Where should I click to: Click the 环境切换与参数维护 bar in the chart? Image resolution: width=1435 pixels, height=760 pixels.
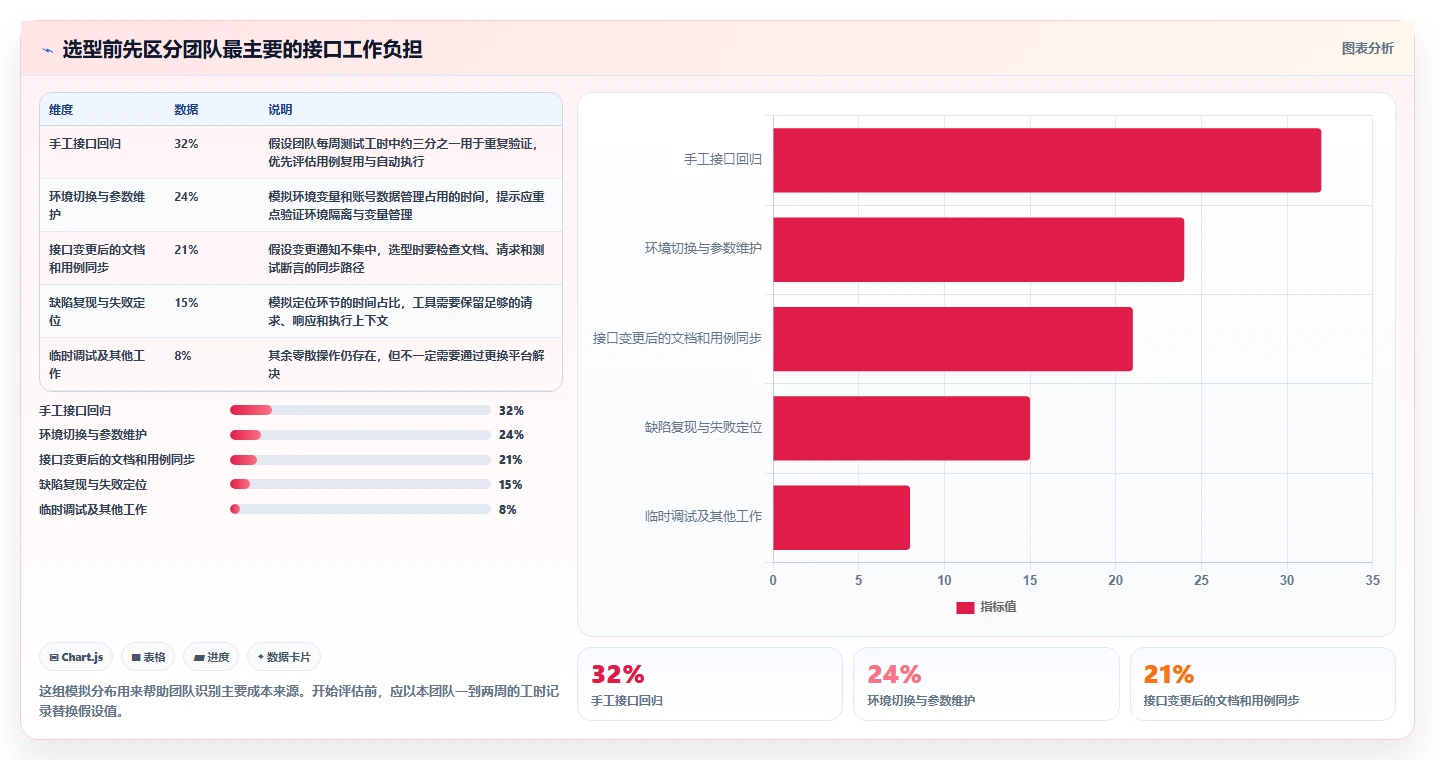click(x=978, y=249)
